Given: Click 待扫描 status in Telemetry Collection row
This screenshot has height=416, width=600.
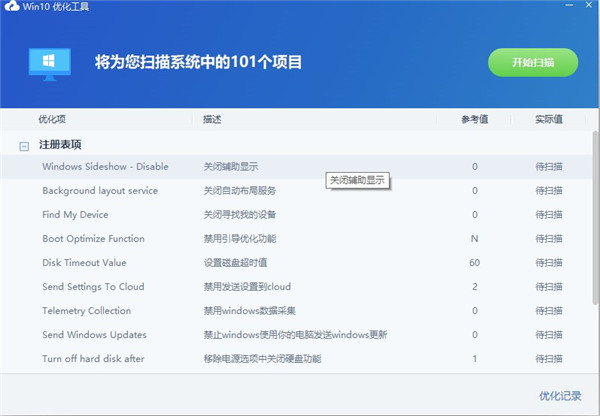Looking at the screenshot, I should coord(549,311).
